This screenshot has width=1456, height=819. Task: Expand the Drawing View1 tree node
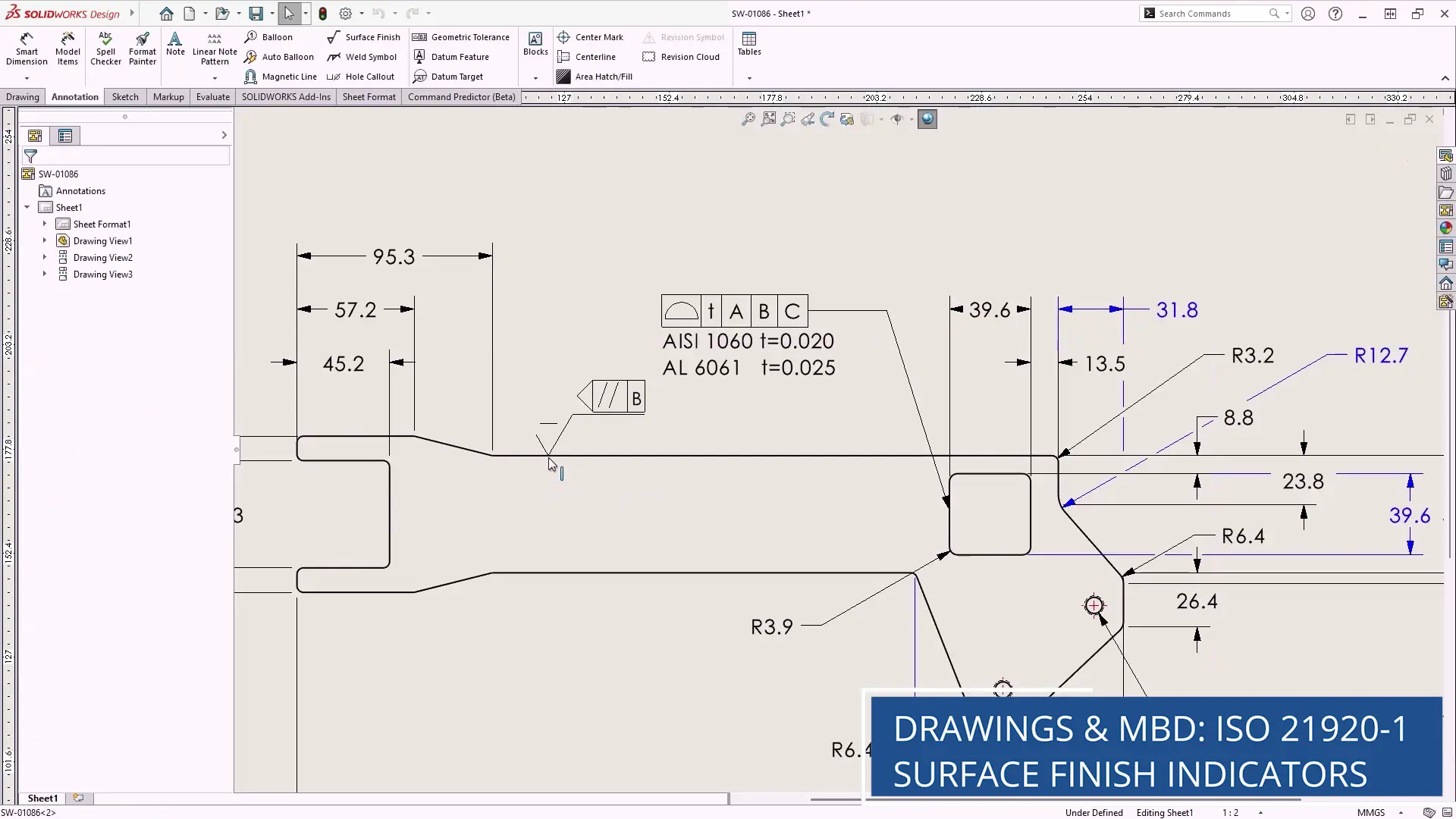pyautogui.click(x=44, y=240)
